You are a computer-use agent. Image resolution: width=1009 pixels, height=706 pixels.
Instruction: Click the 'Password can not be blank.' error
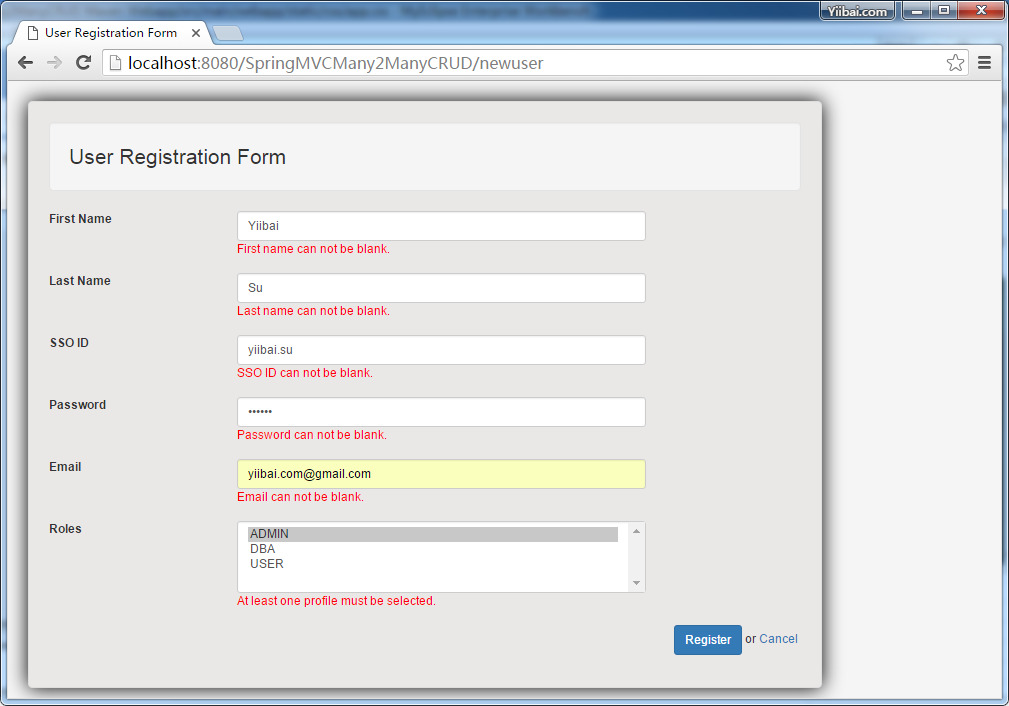point(312,435)
